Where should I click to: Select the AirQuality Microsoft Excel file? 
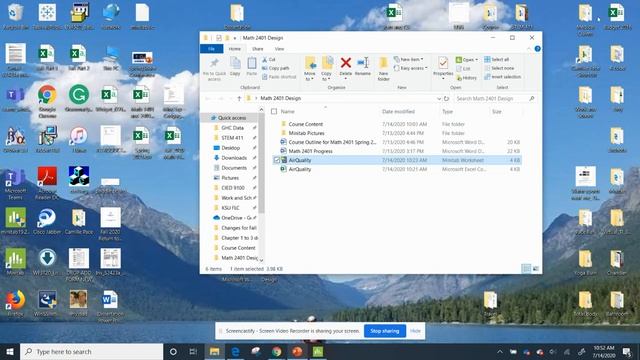[300, 169]
